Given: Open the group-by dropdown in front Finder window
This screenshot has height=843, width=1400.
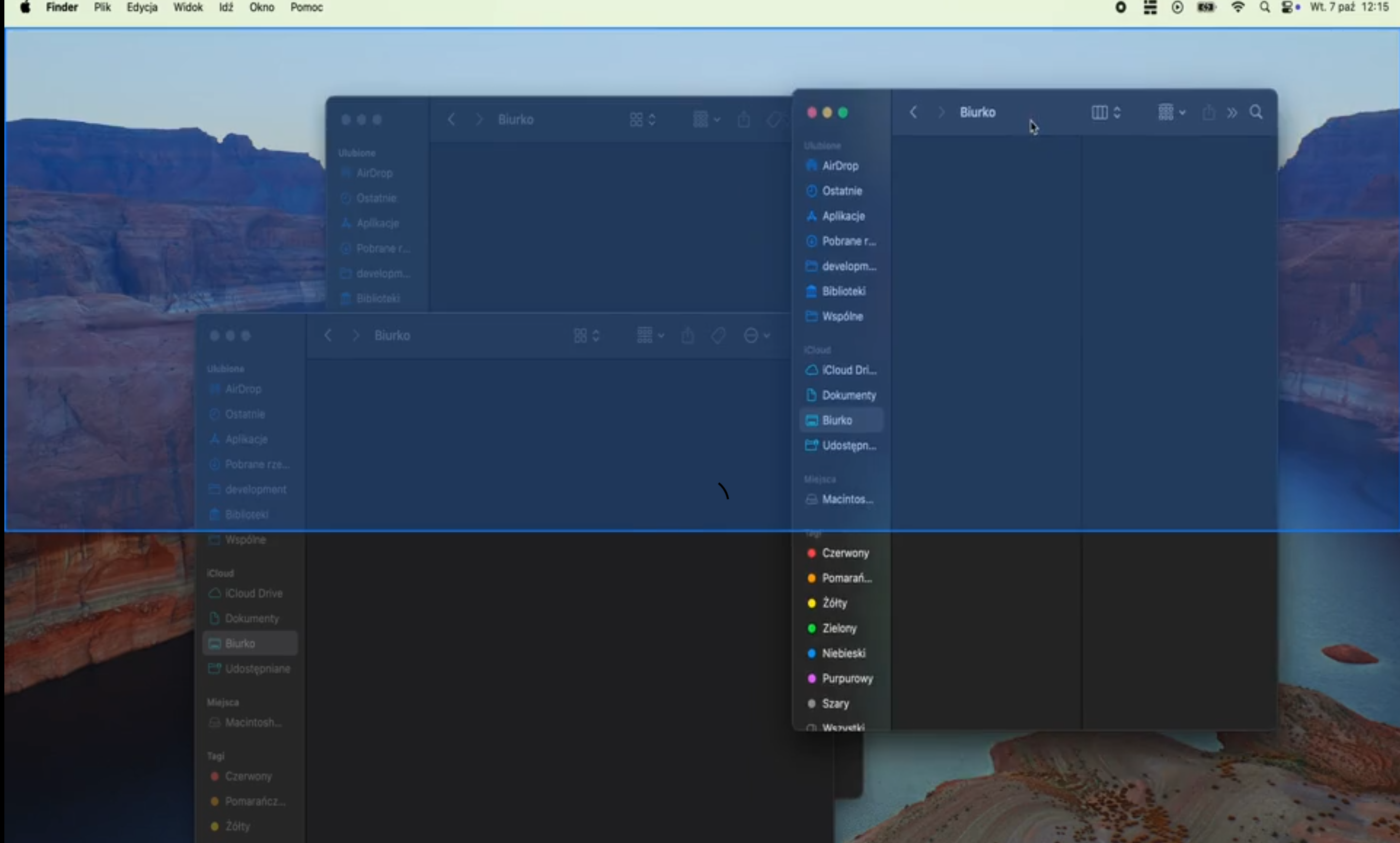Looking at the screenshot, I should 1171,113.
